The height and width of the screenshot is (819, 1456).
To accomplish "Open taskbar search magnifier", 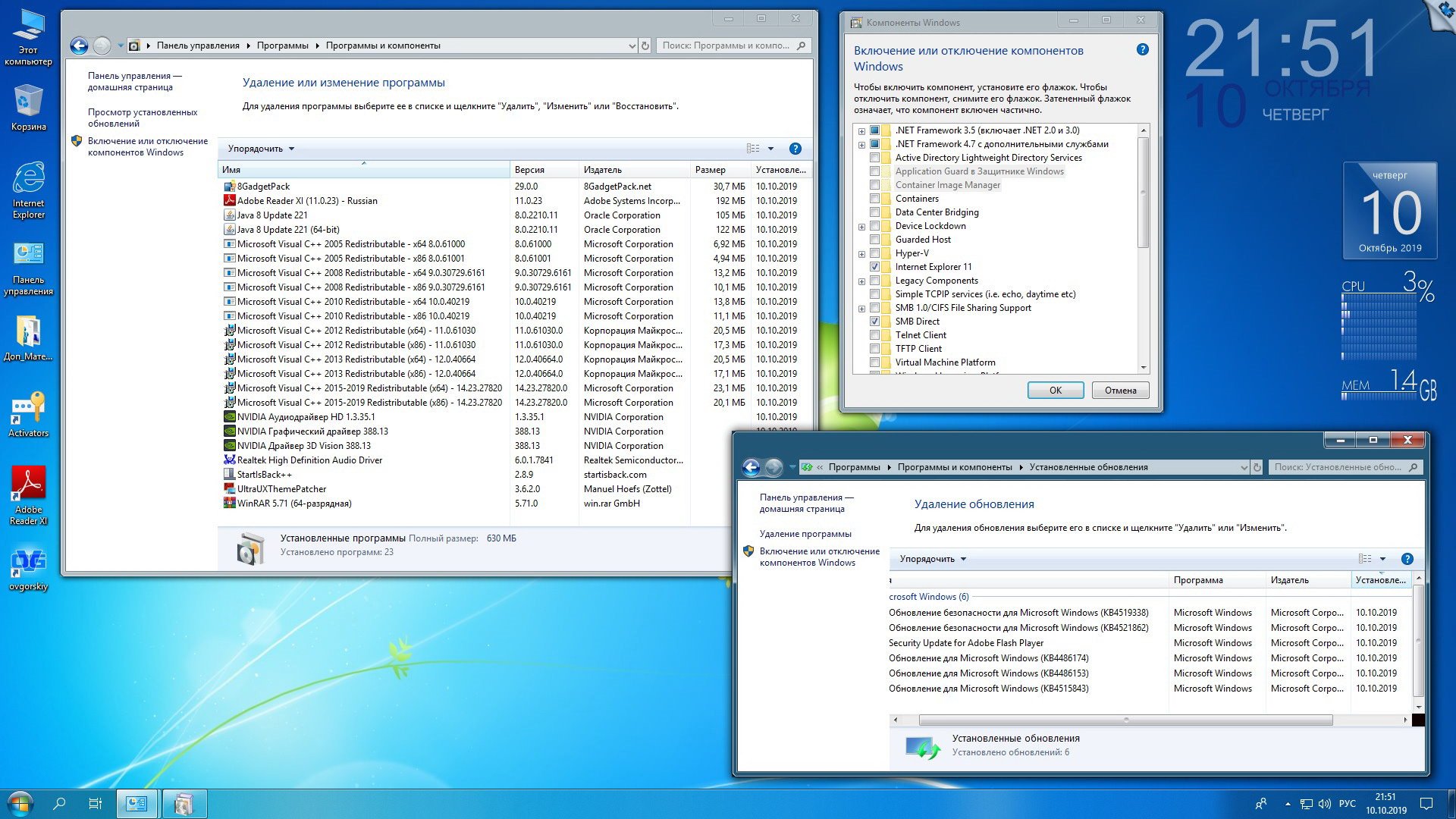I will 59,804.
